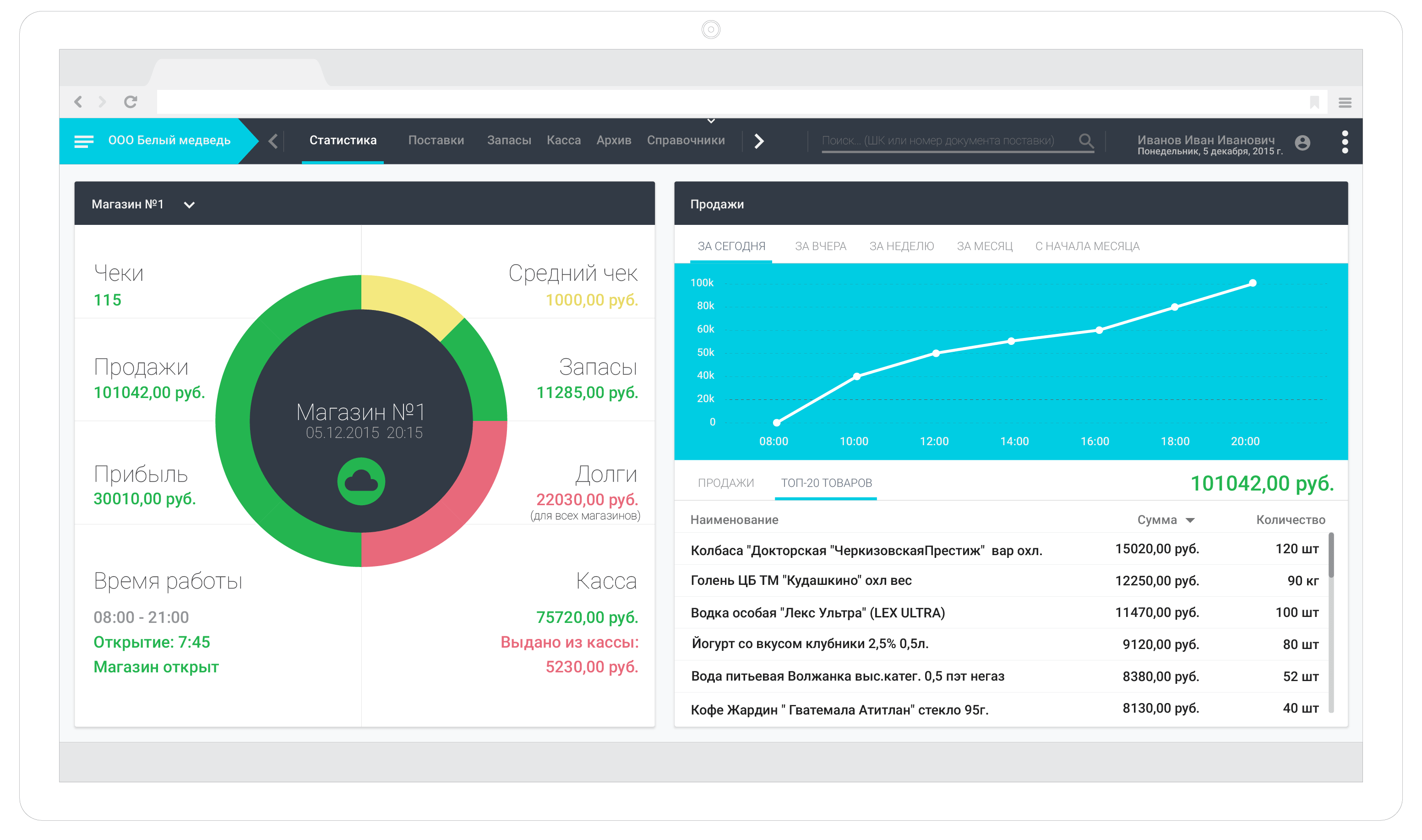The image size is (1422, 840).
Task: Open the user profile avatar icon
Action: tap(1302, 142)
